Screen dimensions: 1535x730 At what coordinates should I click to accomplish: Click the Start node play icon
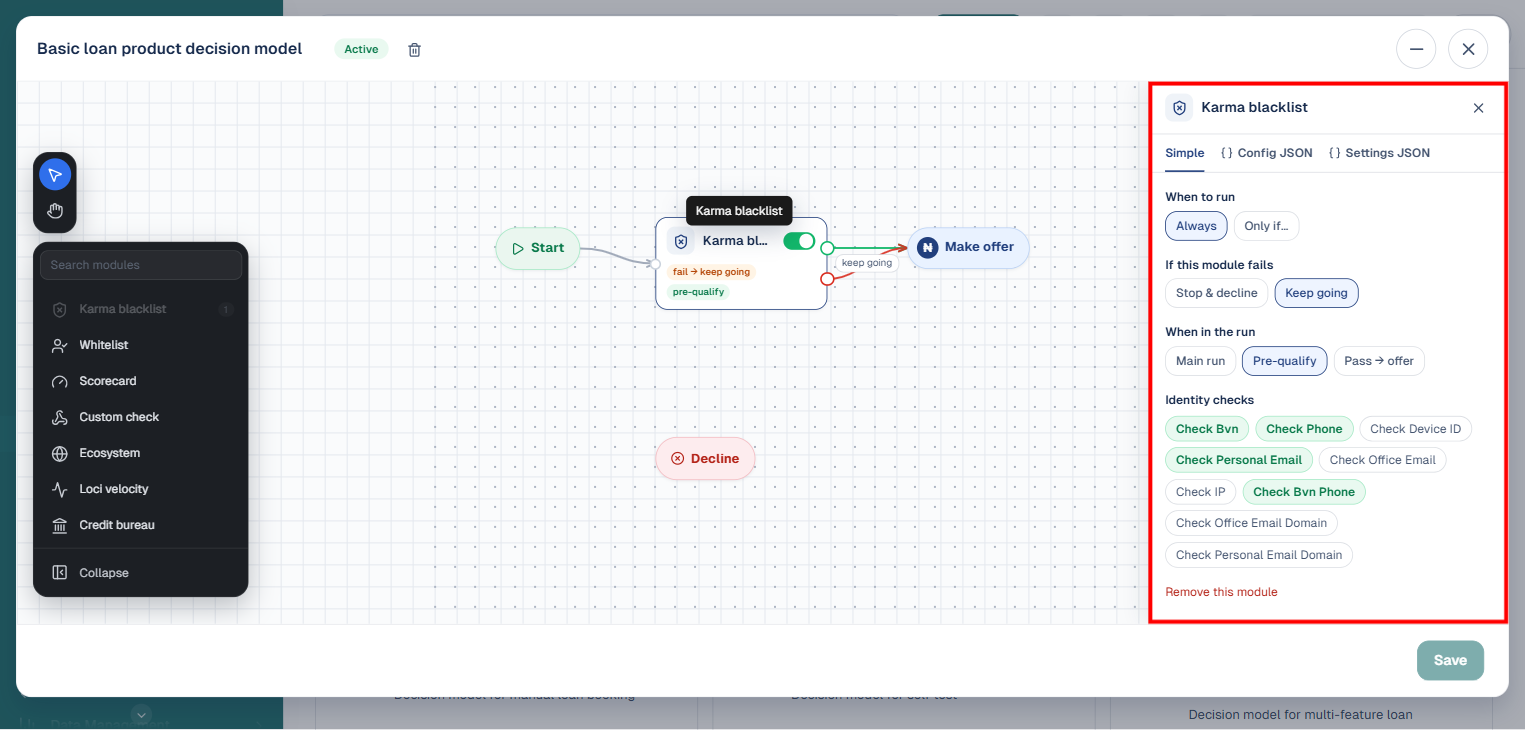click(518, 248)
